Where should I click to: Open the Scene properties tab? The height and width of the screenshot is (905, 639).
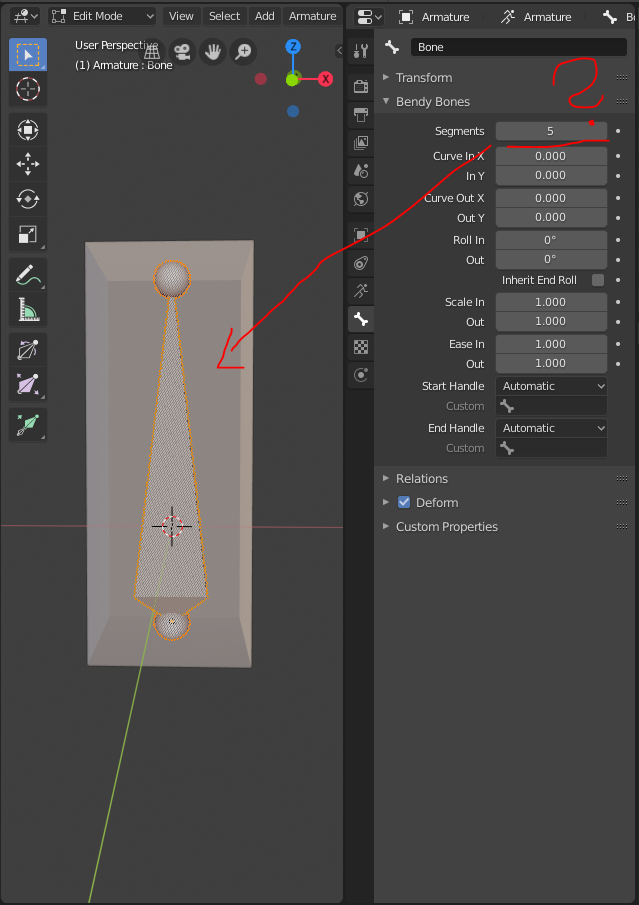(361, 171)
